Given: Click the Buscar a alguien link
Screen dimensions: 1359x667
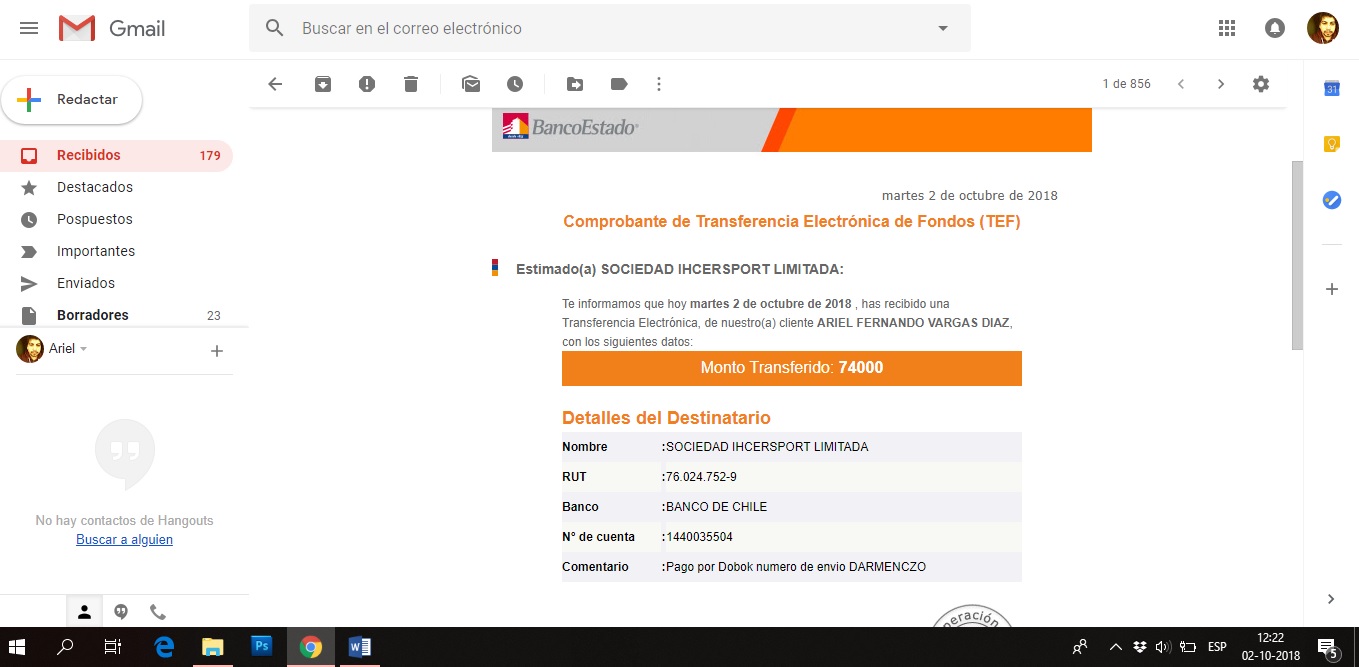Looking at the screenshot, I should (x=124, y=540).
